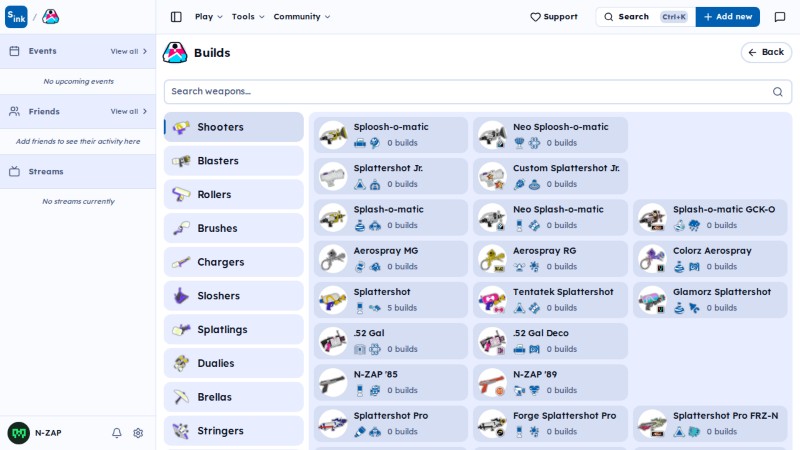Select the Blasters category tab
Image resolution: width=800 pixels, height=450 pixels.
pyautogui.click(x=234, y=161)
